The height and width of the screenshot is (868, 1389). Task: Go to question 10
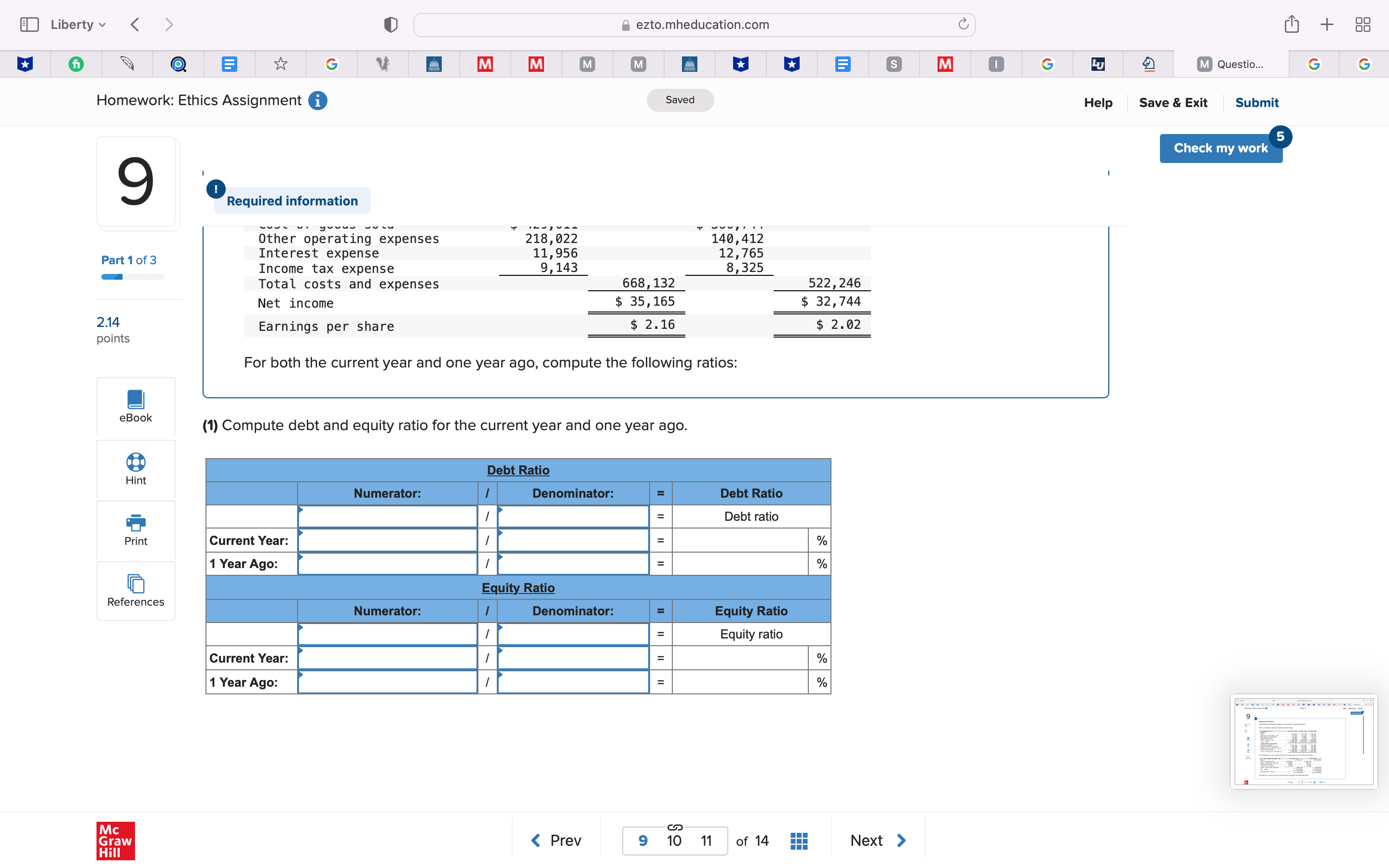coord(674,840)
